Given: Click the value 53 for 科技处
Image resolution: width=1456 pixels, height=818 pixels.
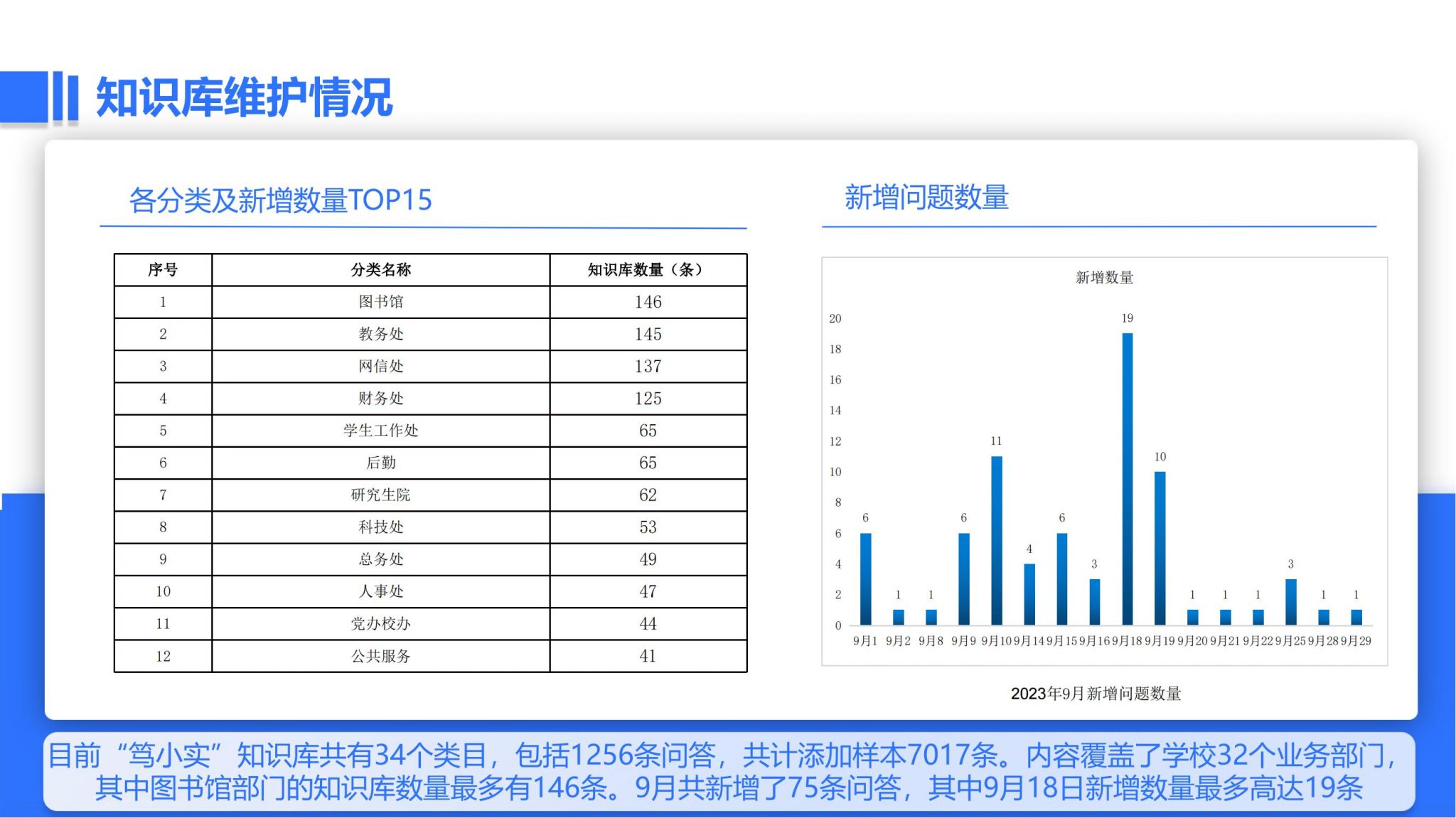Looking at the screenshot, I should click(x=648, y=527).
